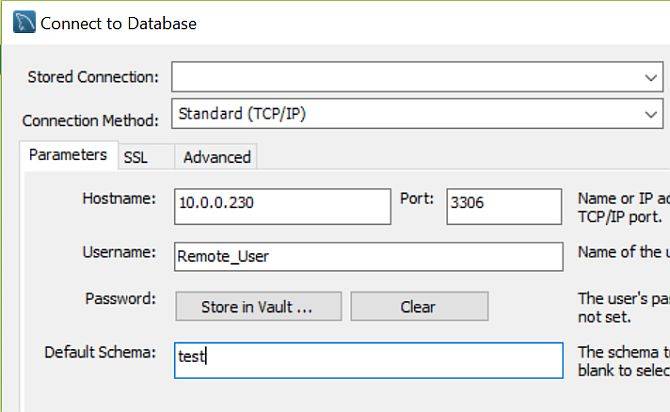Go to the Advanced tab
This screenshot has height=412, width=670.
[217, 157]
